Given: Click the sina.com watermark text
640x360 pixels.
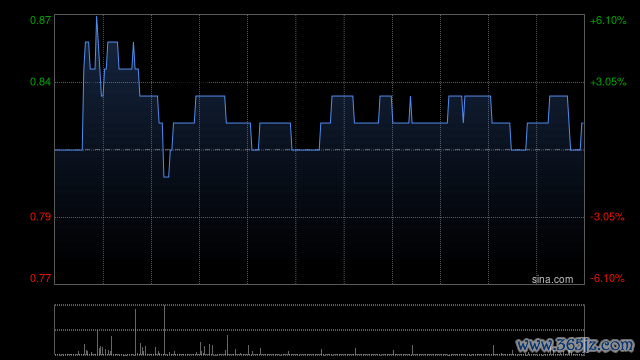Looking at the screenshot, I should point(552,279).
